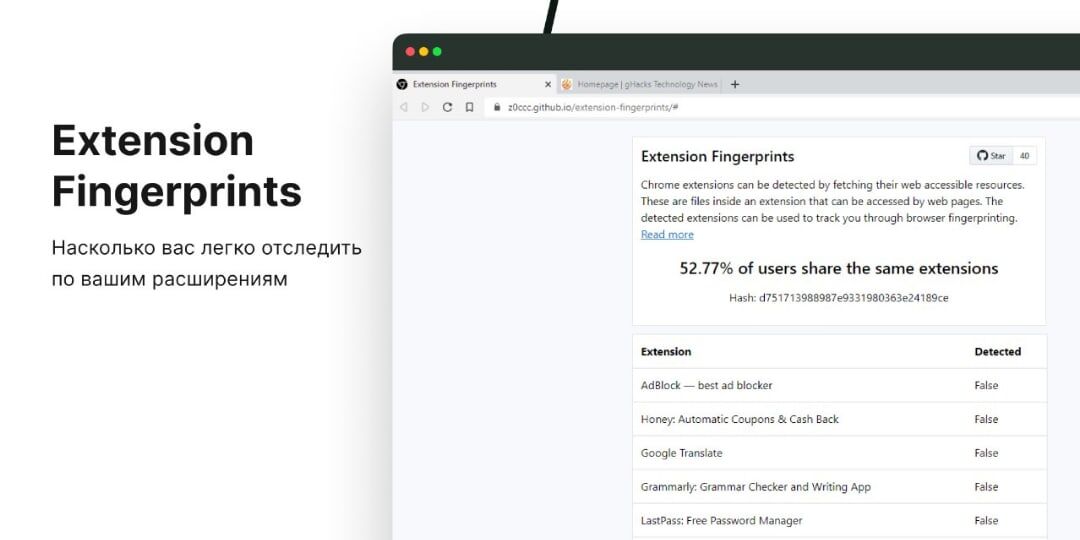1080x540 pixels.
Task: Open the Read more link
Action: pyautogui.click(x=667, y=235)
